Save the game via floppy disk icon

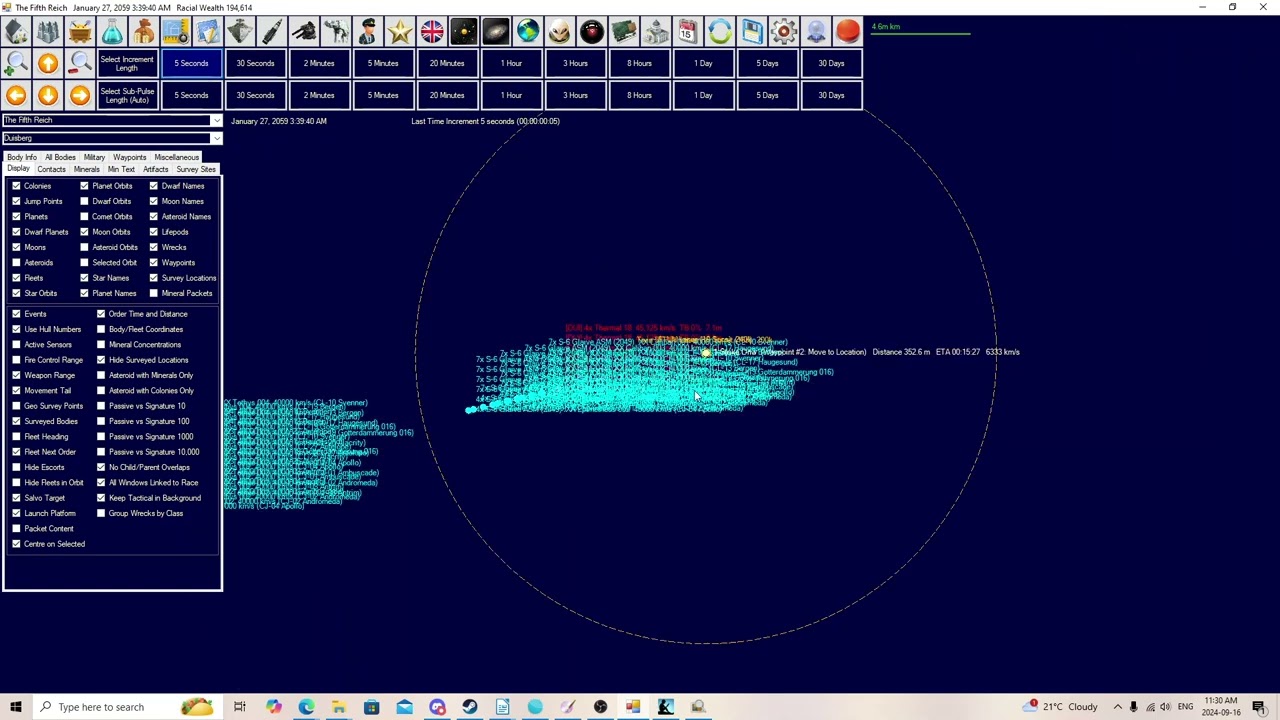click(x=752, y=32)
